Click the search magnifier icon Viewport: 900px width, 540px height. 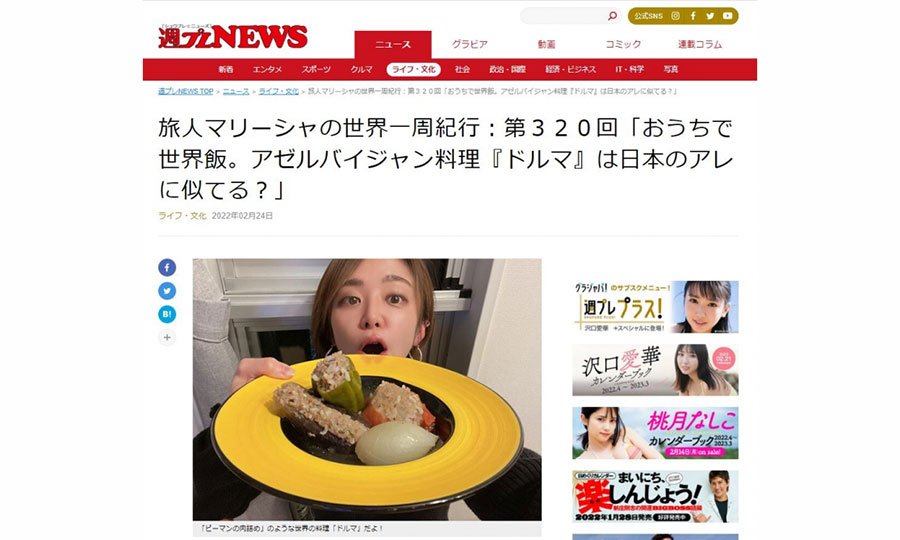(612, 16)
